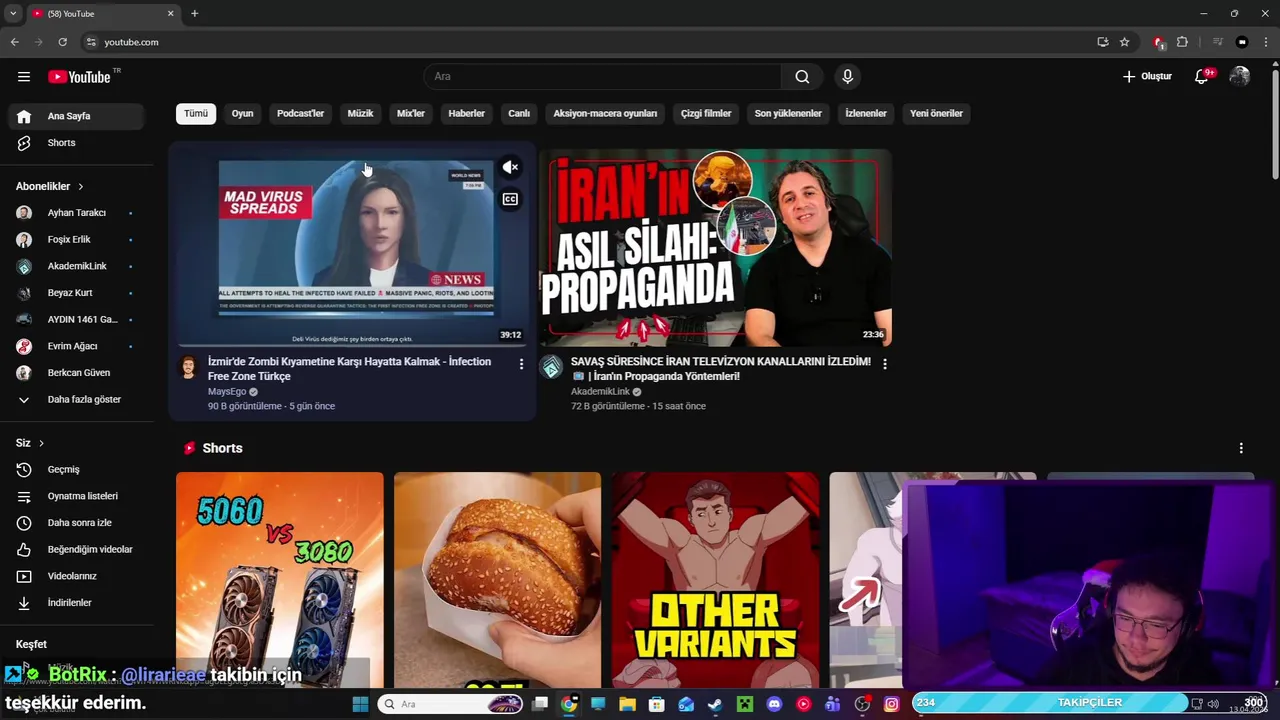Click the browser address bar
This screenshot has width=1280, height=720.
(x=590, y=42)
